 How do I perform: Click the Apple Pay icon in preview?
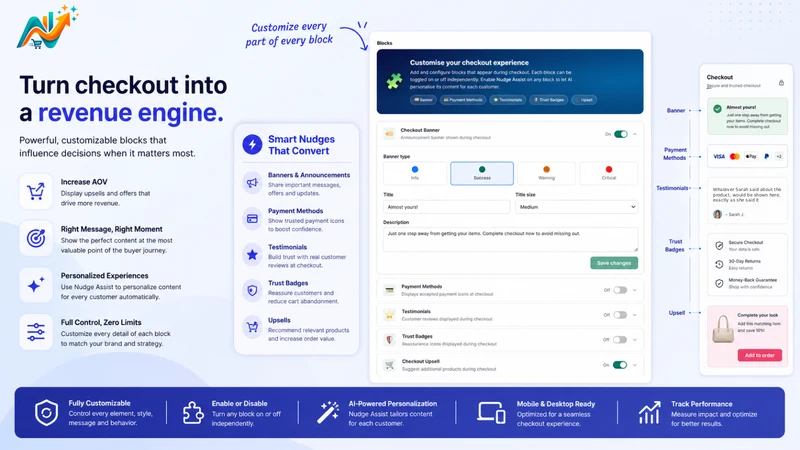click(x=751, y=157)
